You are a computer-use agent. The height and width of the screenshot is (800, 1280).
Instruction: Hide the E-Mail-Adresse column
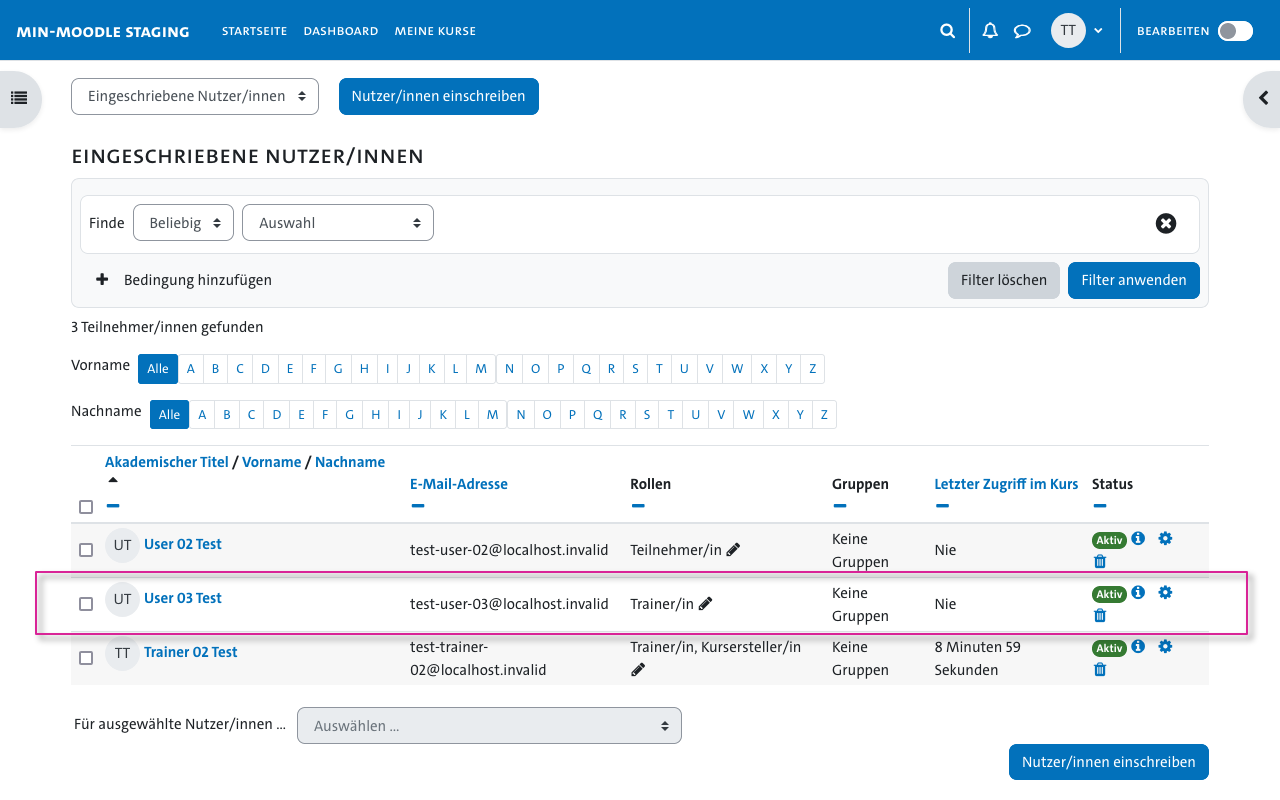point(417,505)
